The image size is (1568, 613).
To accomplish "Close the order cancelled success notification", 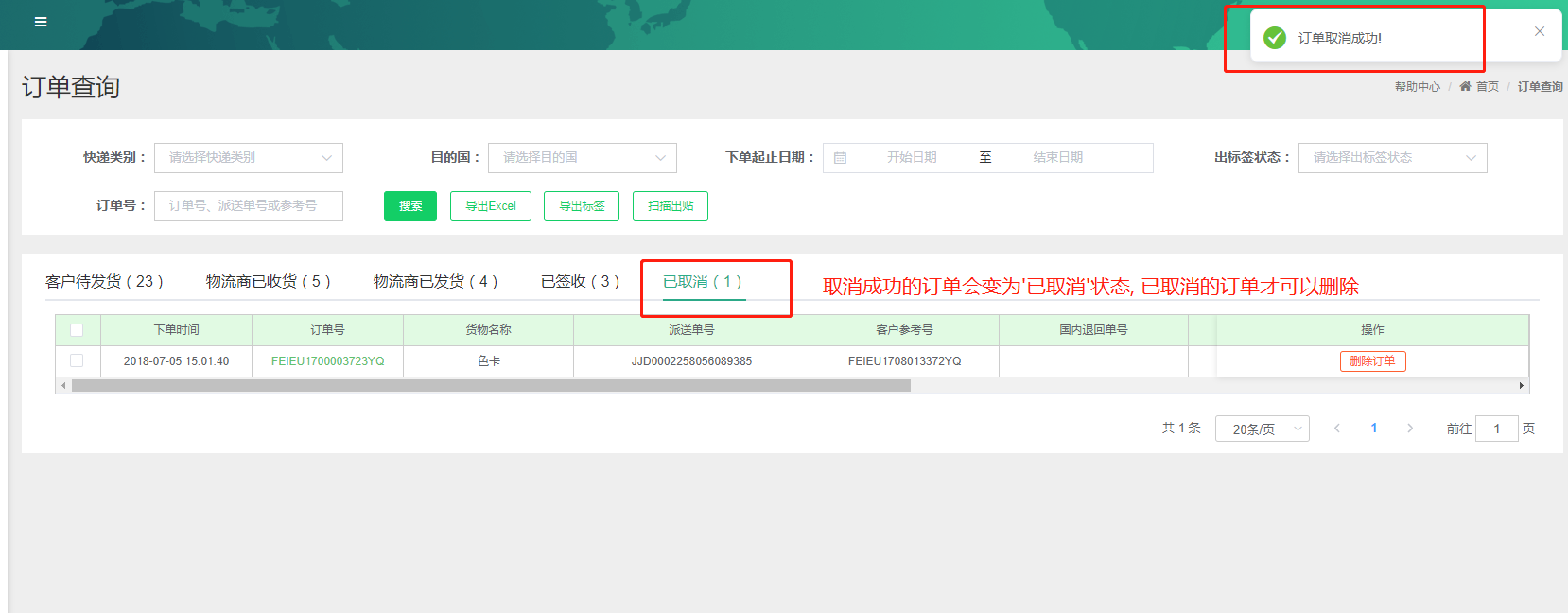I will point(1540,31).
